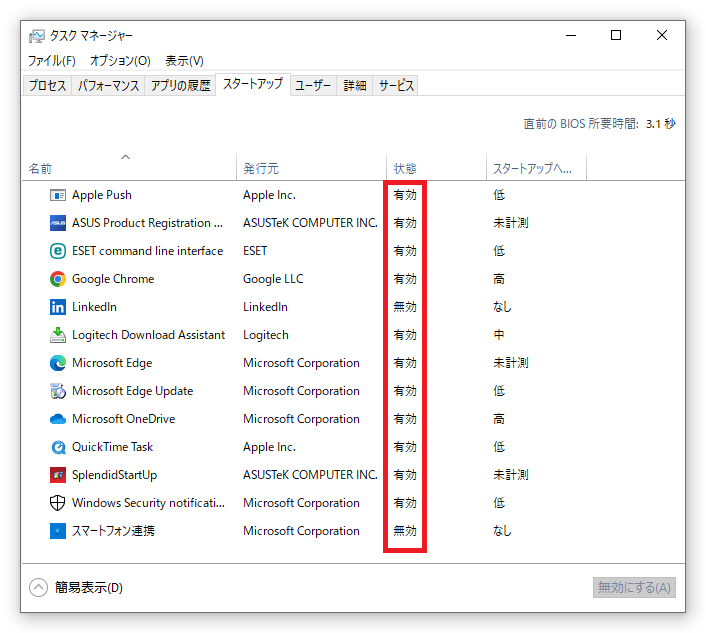Click the Task Manager title bar icon

click(36, 36)
